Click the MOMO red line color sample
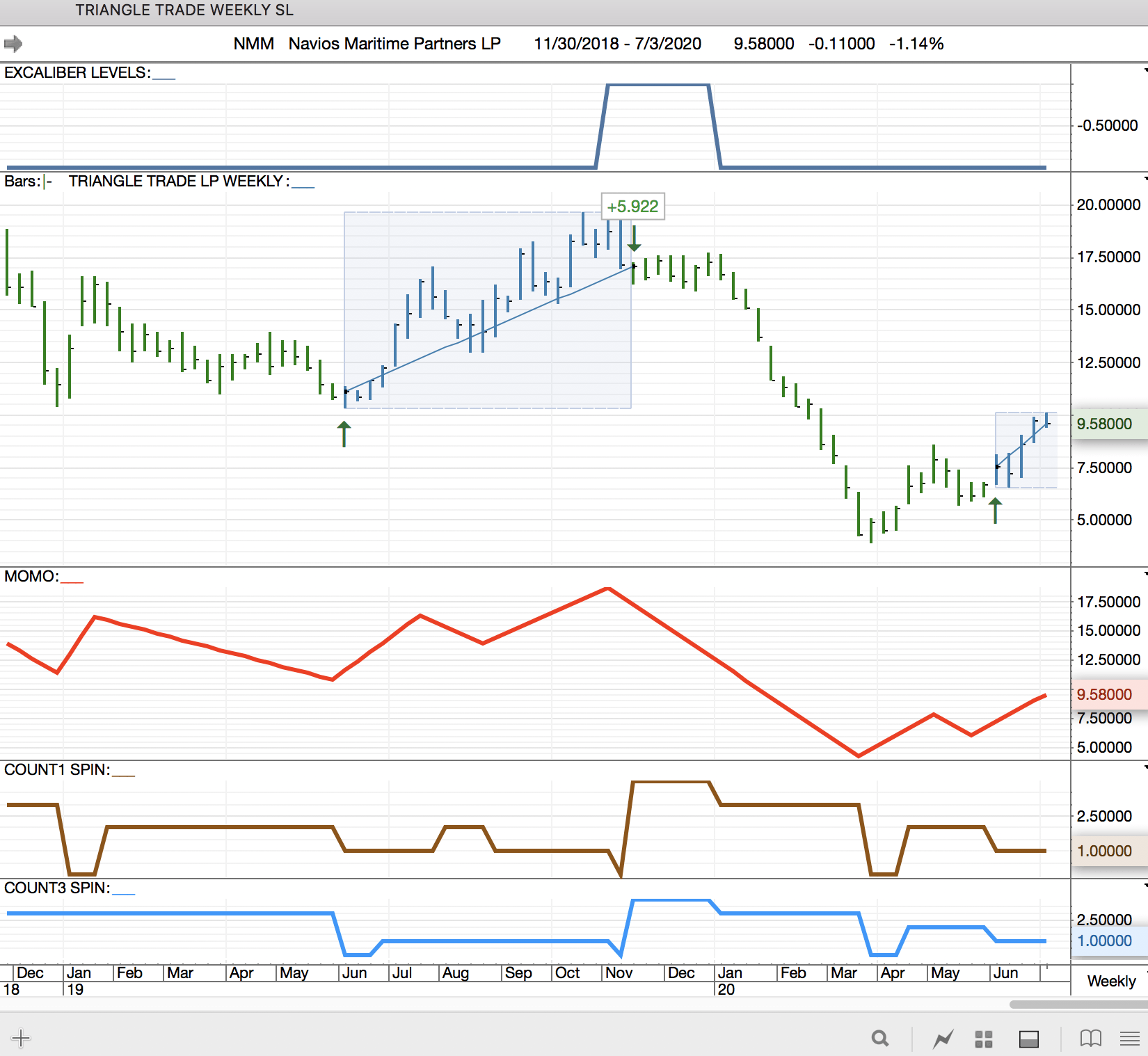Viewport: 1148px width, 1056px height. tap(72, 582)
